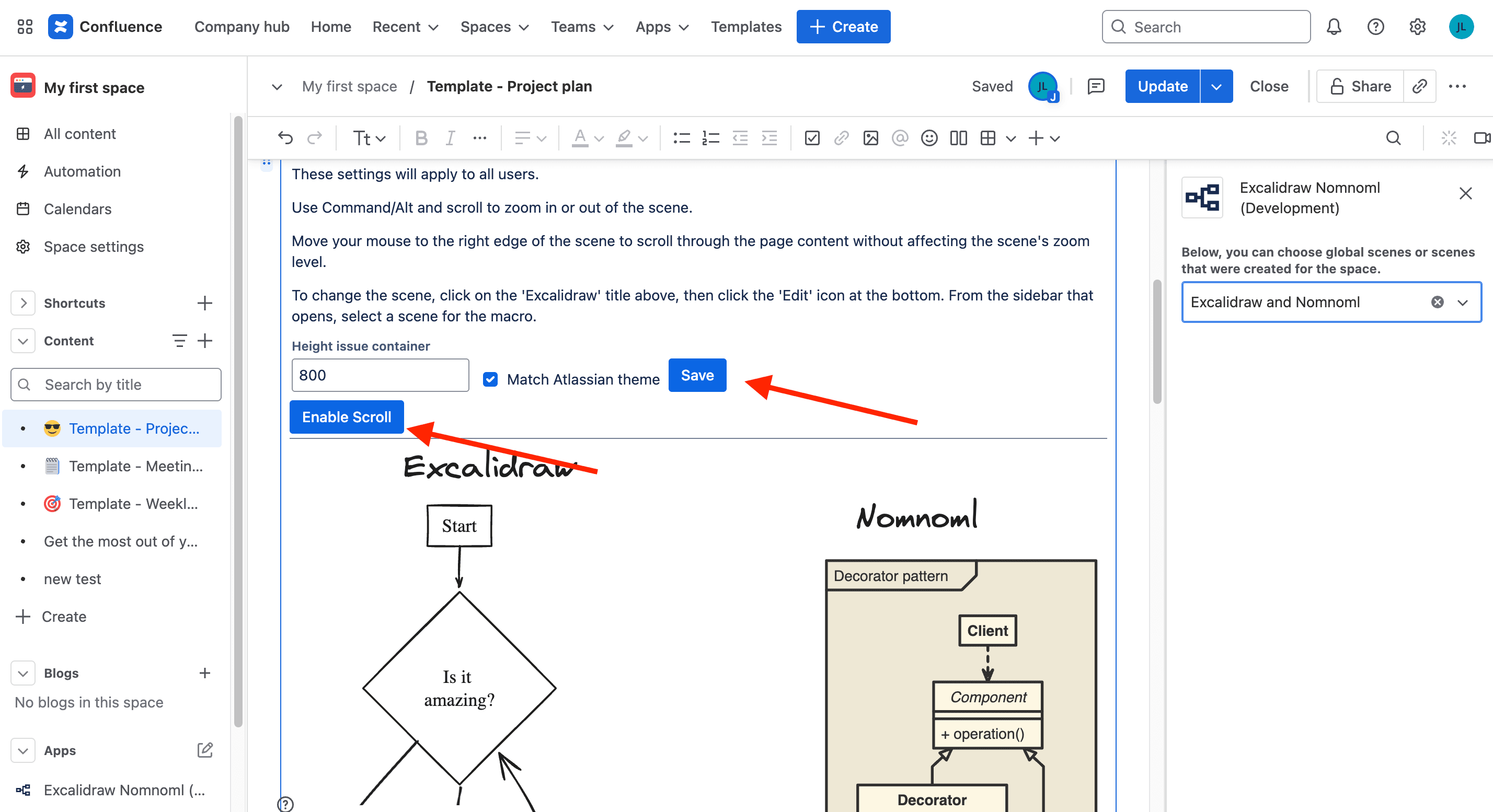Toggle italic formatting
Viewport: 1493px width, 812px height.
(450, 138)
